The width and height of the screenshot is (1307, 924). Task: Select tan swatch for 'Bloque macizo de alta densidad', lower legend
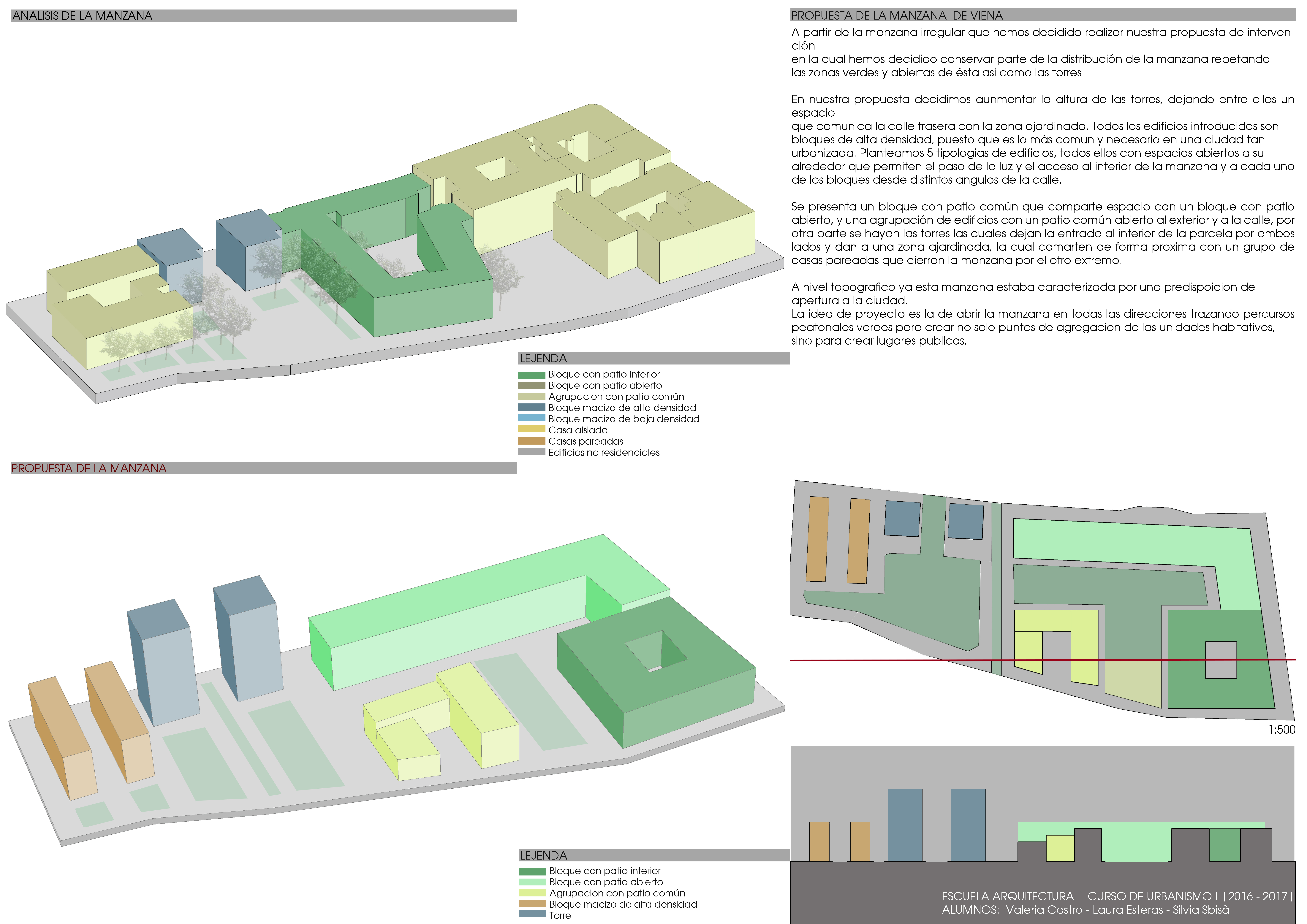point(532,904)
